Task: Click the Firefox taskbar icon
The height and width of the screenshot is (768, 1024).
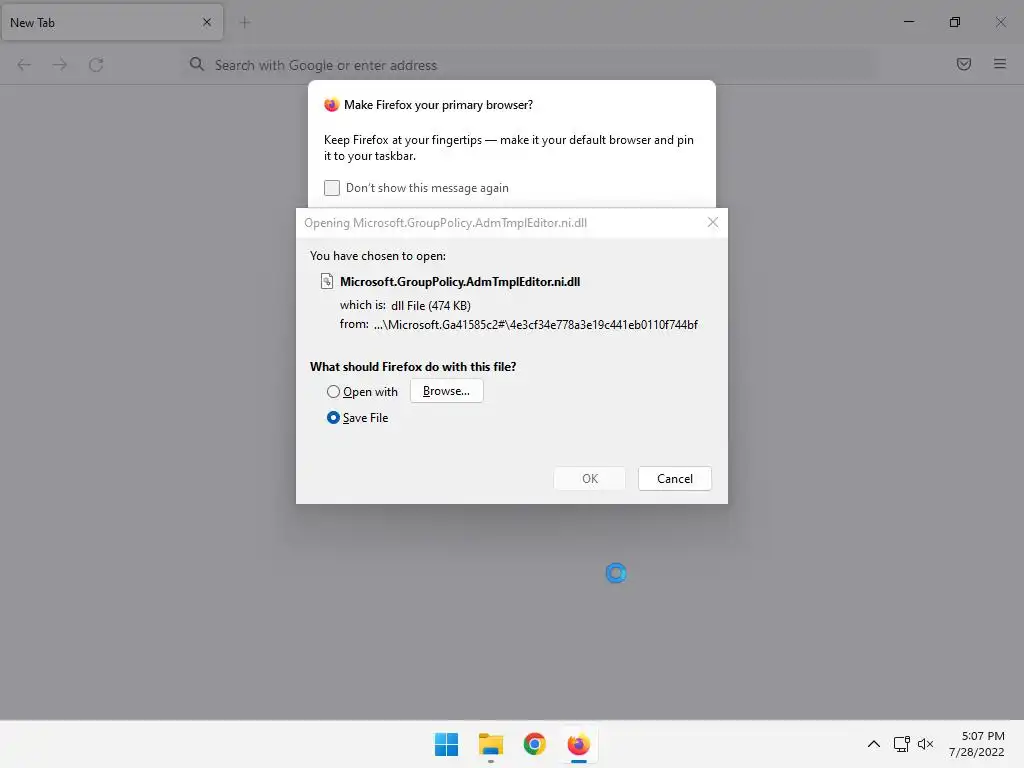Action: click(x=579, y=744)
